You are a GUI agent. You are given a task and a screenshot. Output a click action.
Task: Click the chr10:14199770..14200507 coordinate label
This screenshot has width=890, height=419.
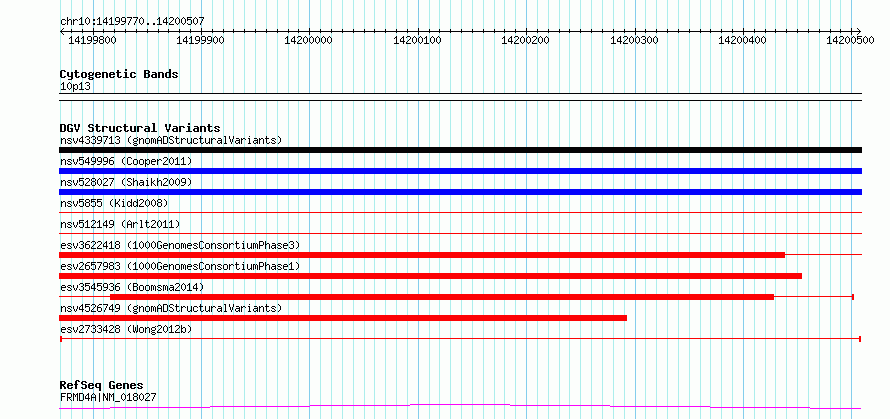(x=132, y=22)
